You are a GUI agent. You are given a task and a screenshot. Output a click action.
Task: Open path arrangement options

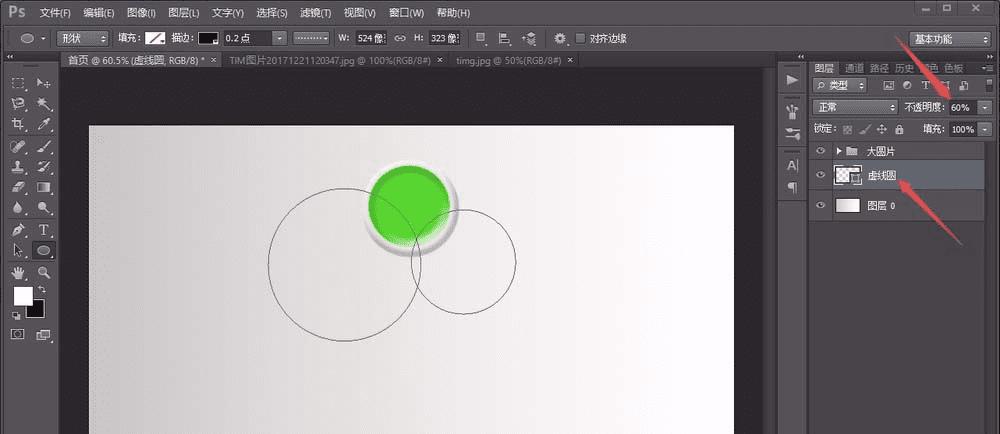click(528, 38)
